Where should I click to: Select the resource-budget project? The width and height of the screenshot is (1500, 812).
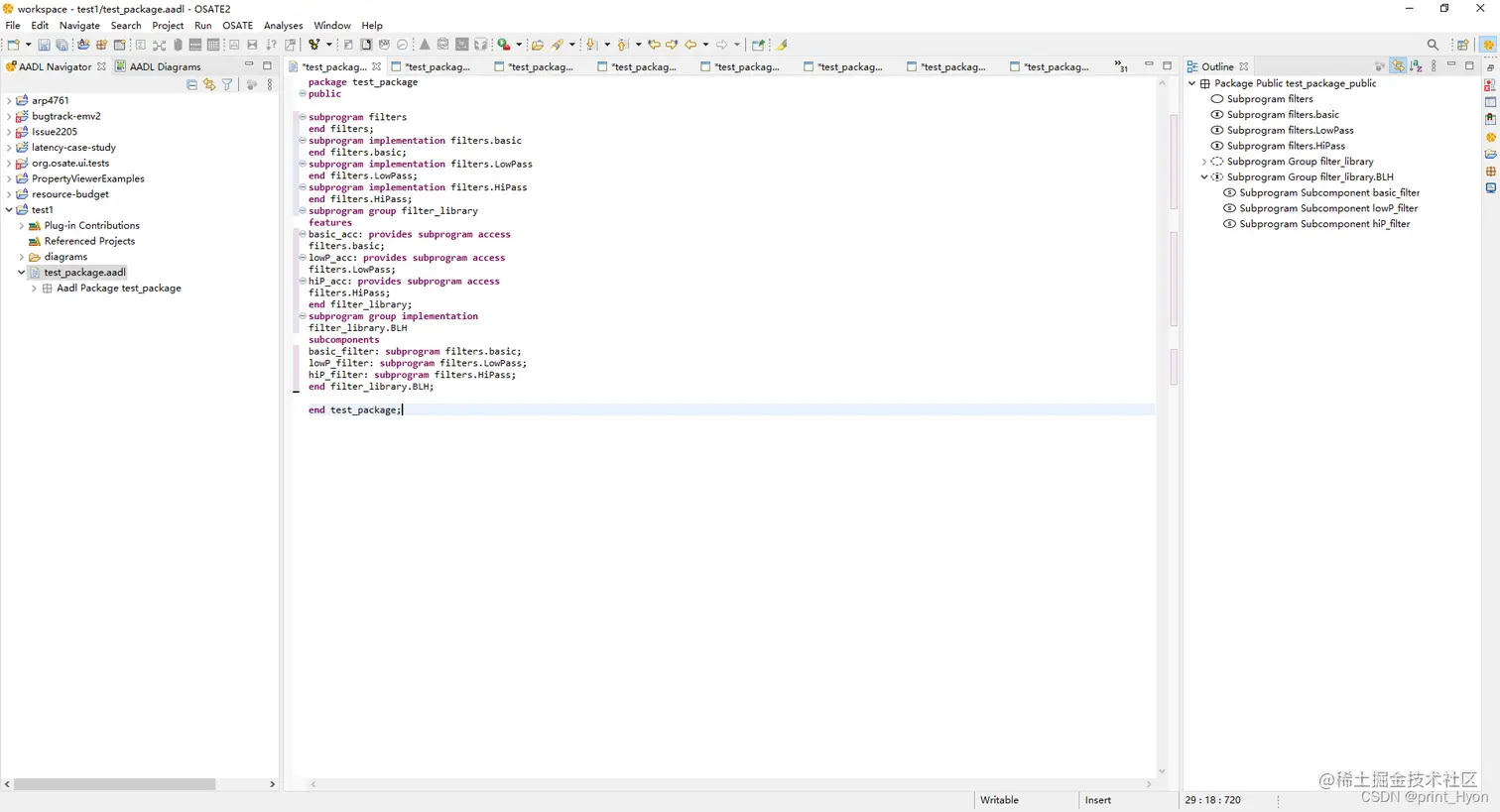(x=69, y=194)
